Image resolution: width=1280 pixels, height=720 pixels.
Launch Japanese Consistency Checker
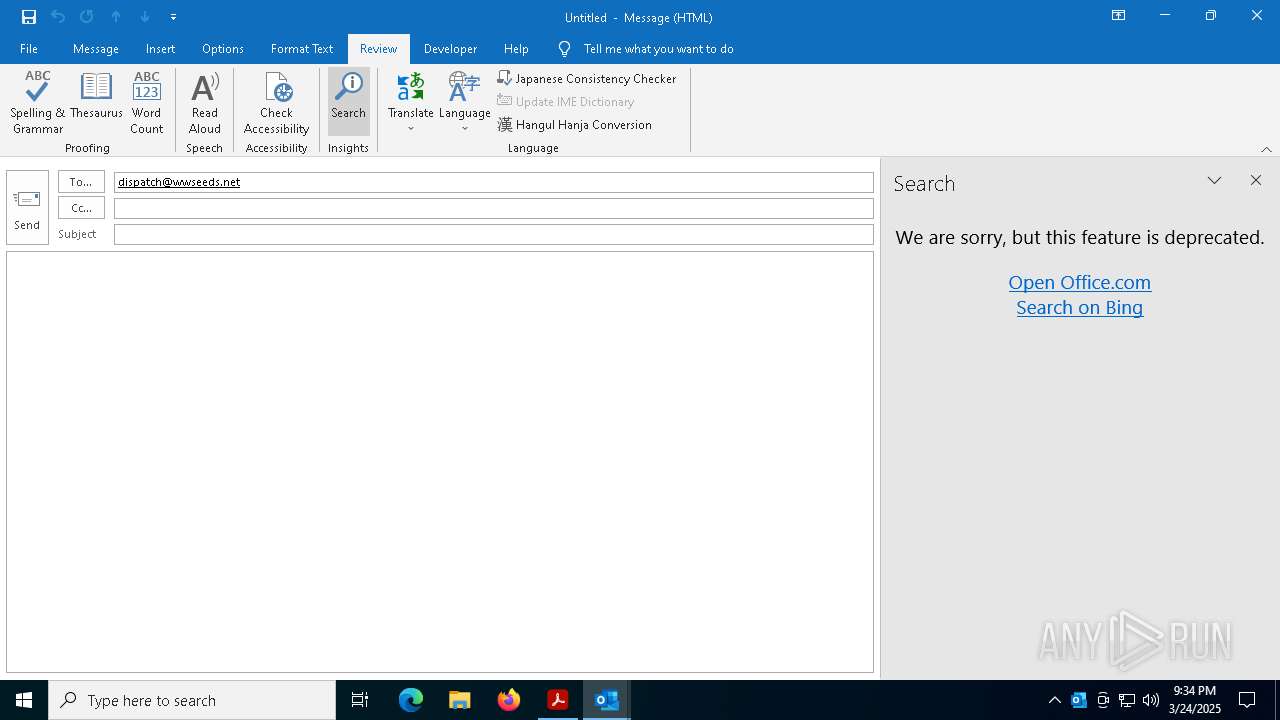[x=587, y=78]
